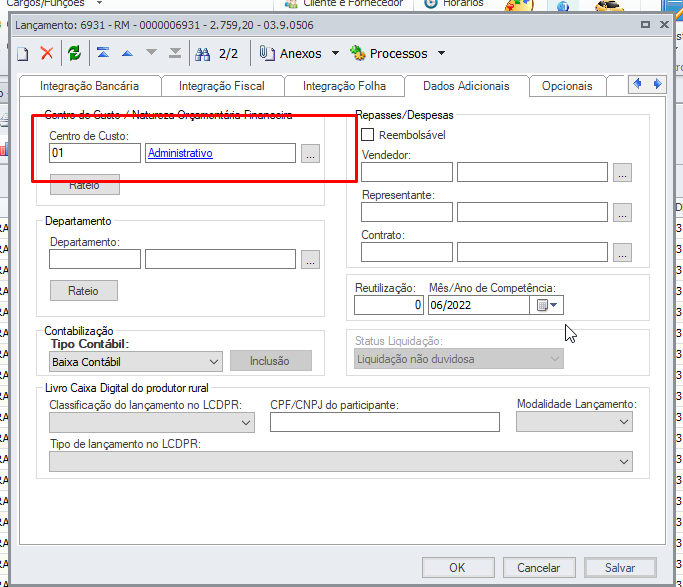Image resolution: width=683 pixels, height=587 pixels.
Task: Click Rateio button under Departamento
Action: click(x=84, y=290)
